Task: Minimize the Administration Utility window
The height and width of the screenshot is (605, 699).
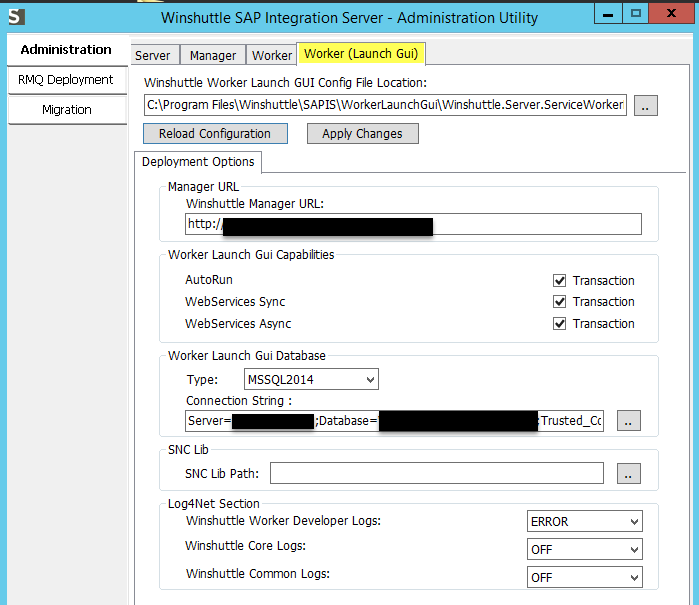Action: [x=608, y=14]
